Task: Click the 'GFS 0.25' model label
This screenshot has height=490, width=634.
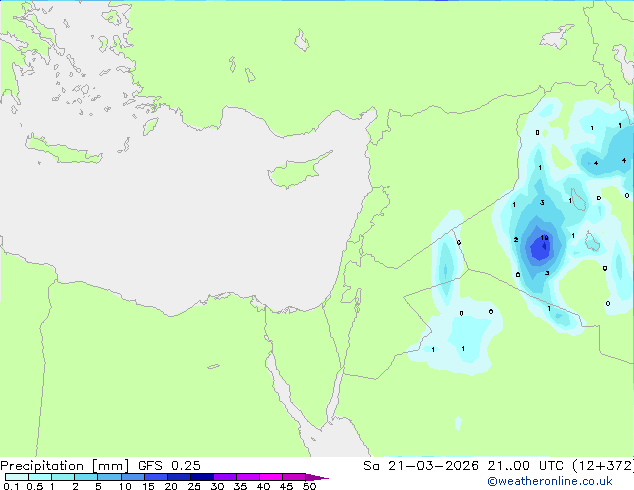Action: pyautogui.click(x=169, y=466)
